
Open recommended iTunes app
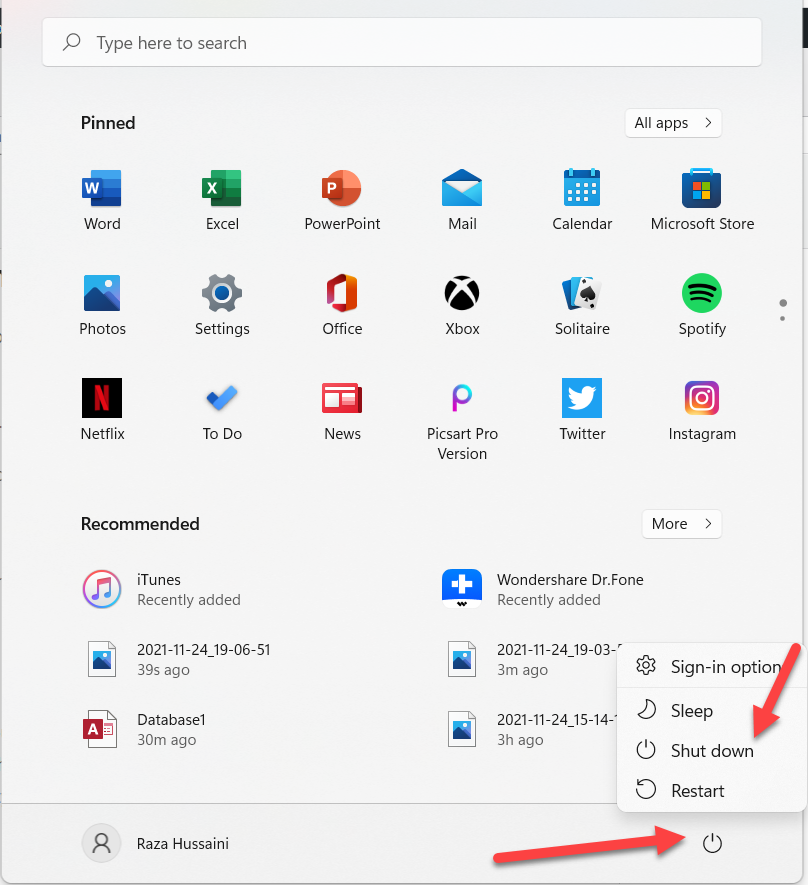pos(160,589)
